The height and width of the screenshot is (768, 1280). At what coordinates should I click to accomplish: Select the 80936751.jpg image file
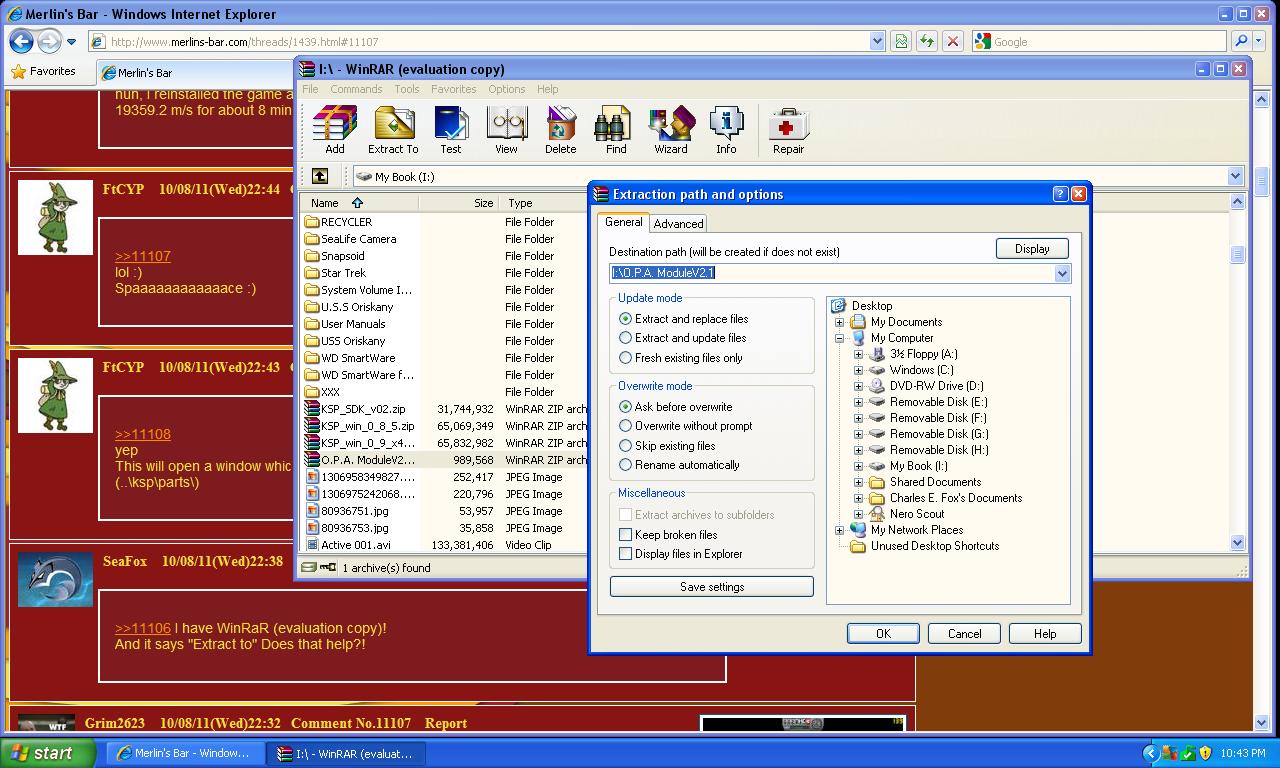click(x=346, y=511)
